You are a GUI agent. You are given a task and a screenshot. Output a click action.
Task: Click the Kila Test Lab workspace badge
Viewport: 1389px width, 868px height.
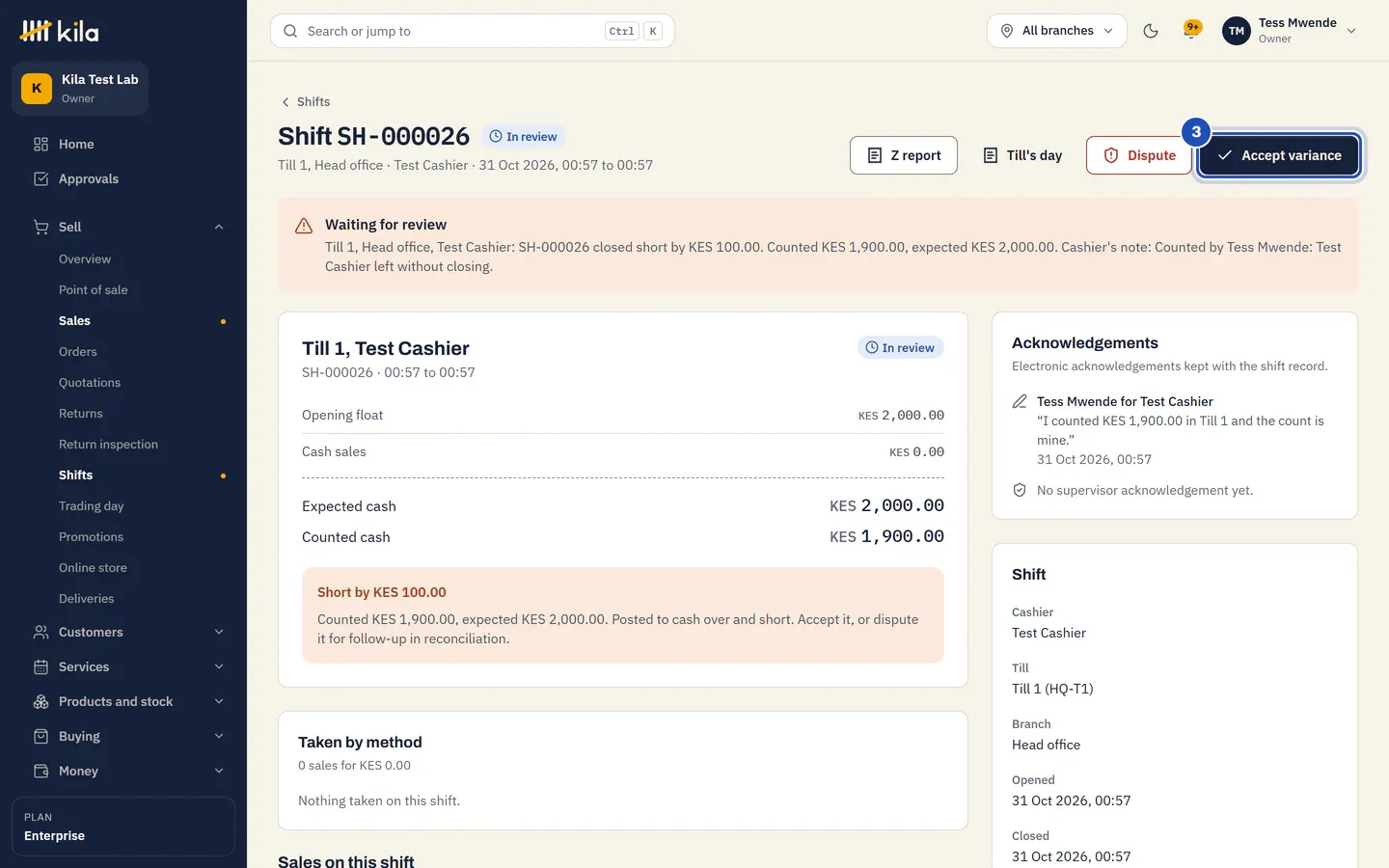(x=80, y=88)
